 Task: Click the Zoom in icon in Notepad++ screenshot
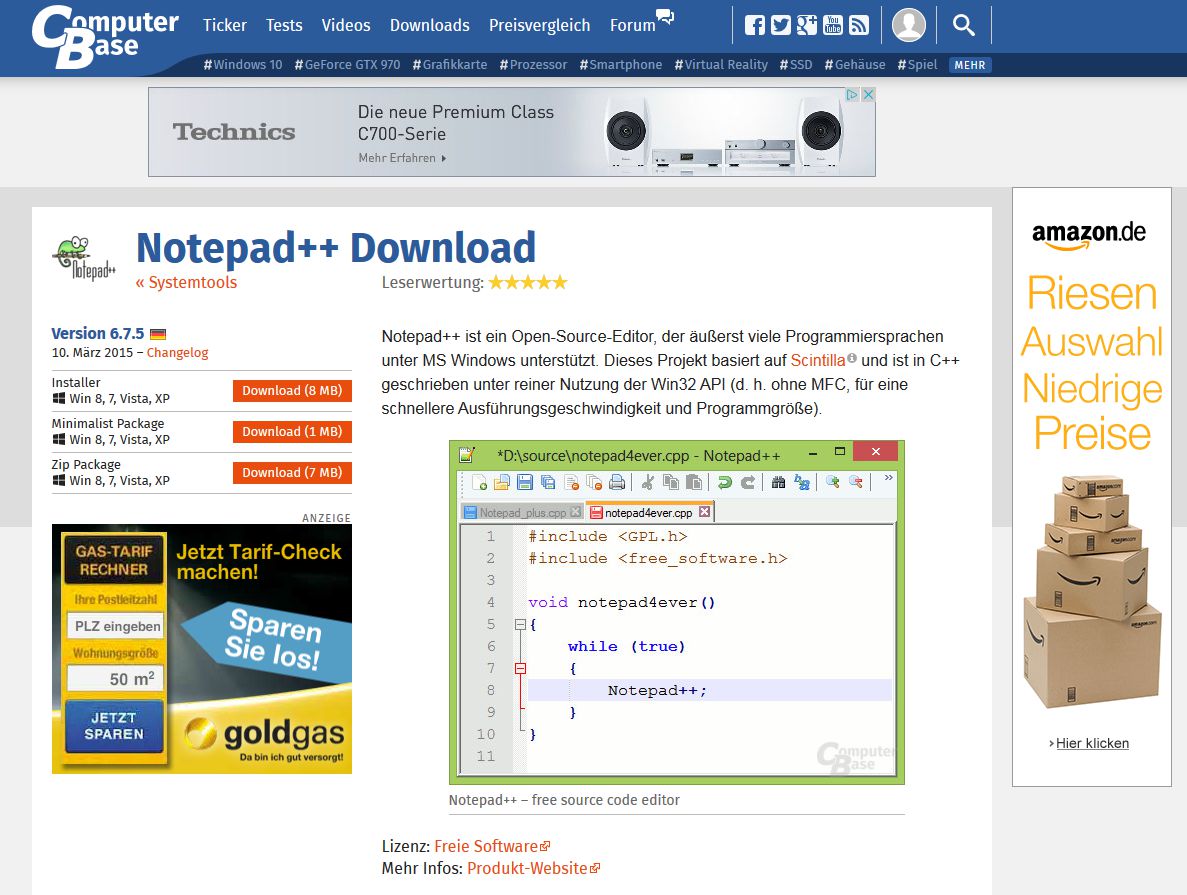[833, 482]
